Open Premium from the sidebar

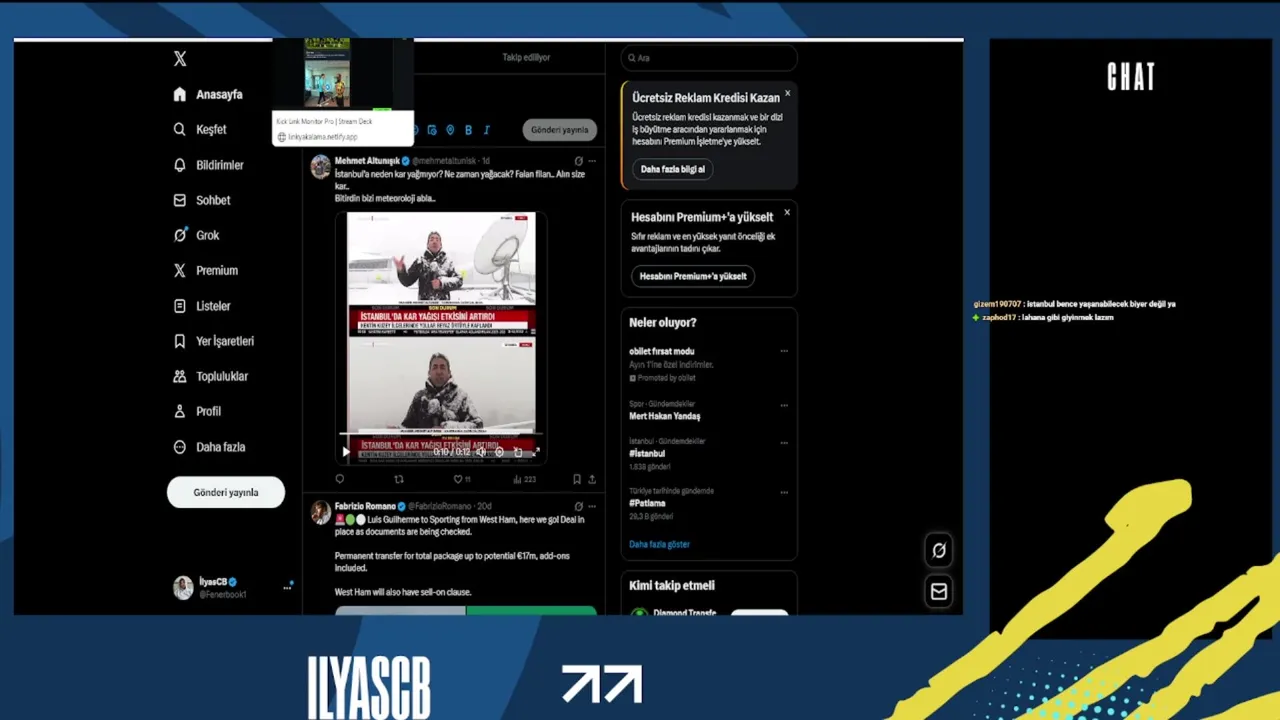click(x=205, y=270)
